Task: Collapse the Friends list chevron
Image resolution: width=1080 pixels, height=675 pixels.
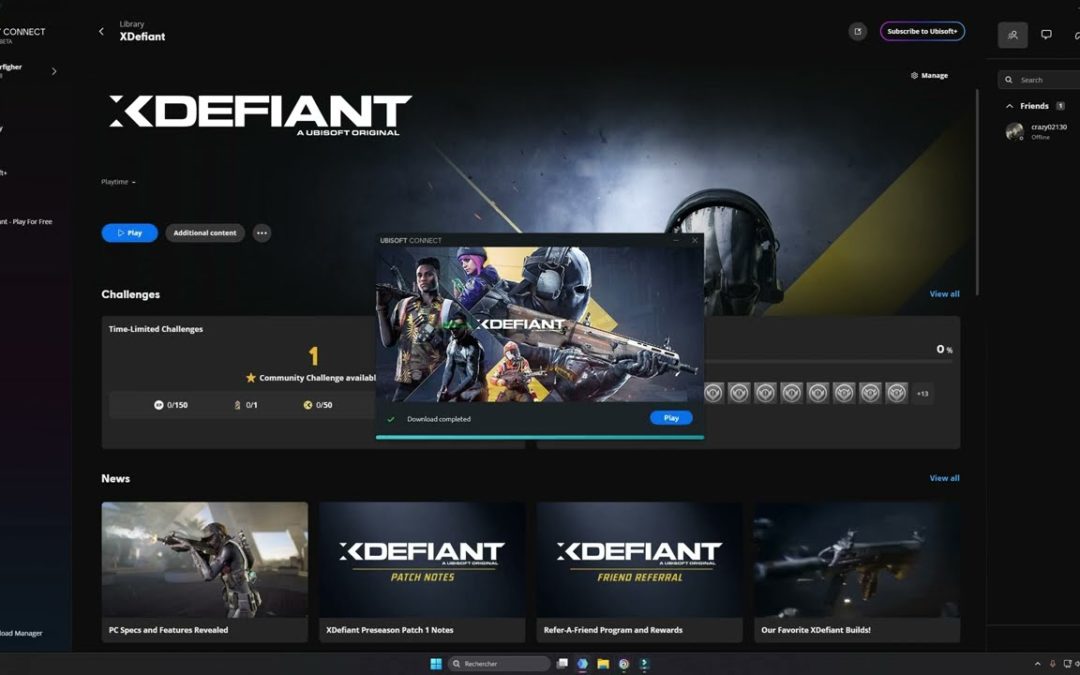Action: [1010, 106]
